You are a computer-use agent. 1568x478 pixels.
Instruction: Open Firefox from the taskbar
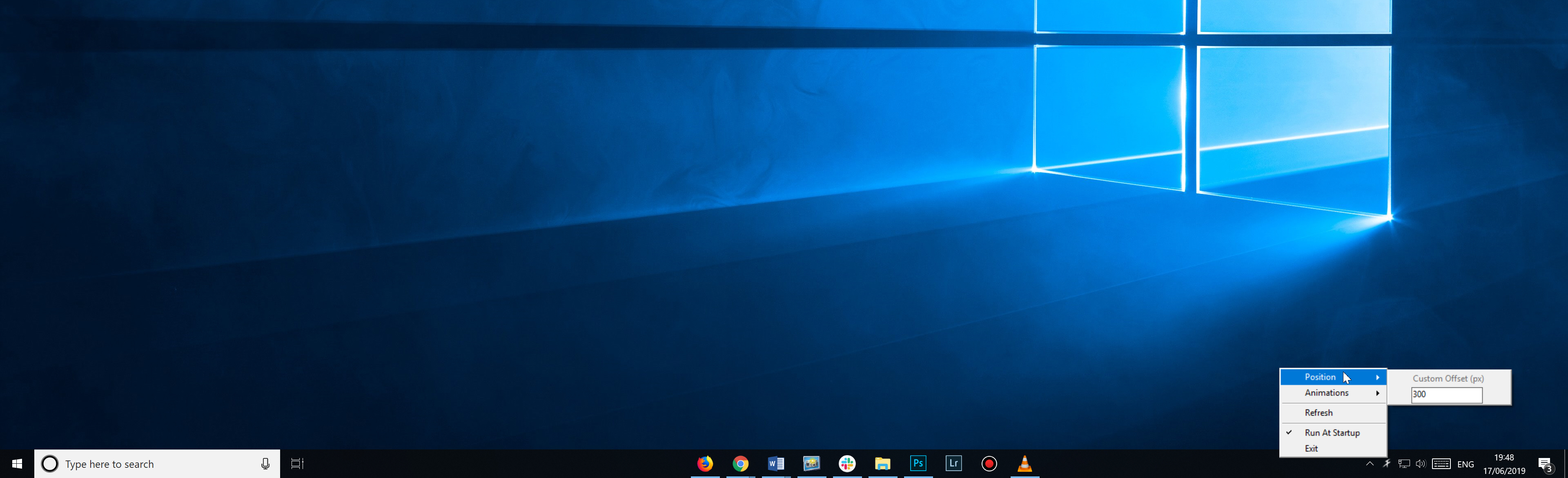point(705,463)
